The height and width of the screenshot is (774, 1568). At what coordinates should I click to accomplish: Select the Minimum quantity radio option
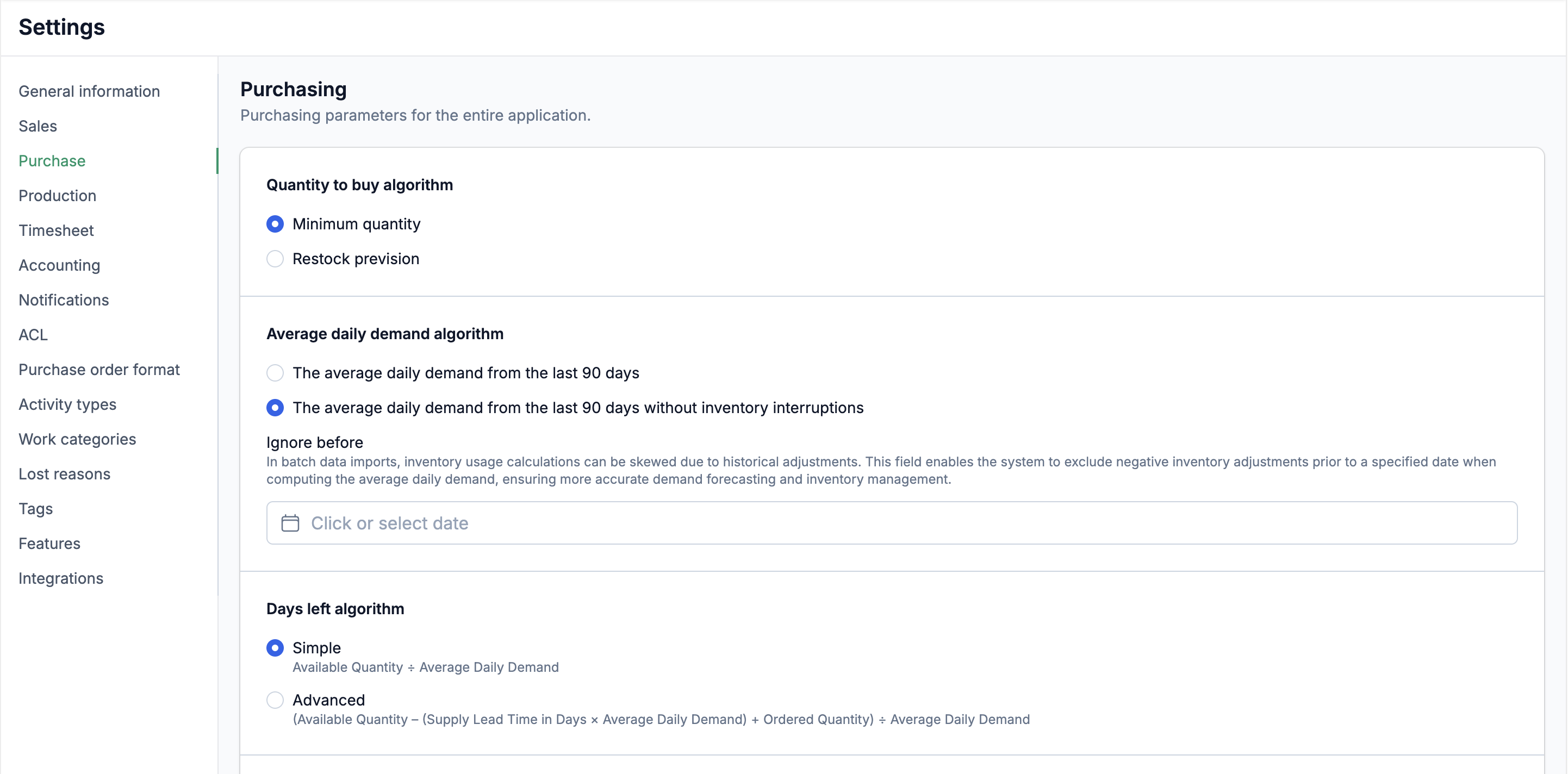point(275,224)
